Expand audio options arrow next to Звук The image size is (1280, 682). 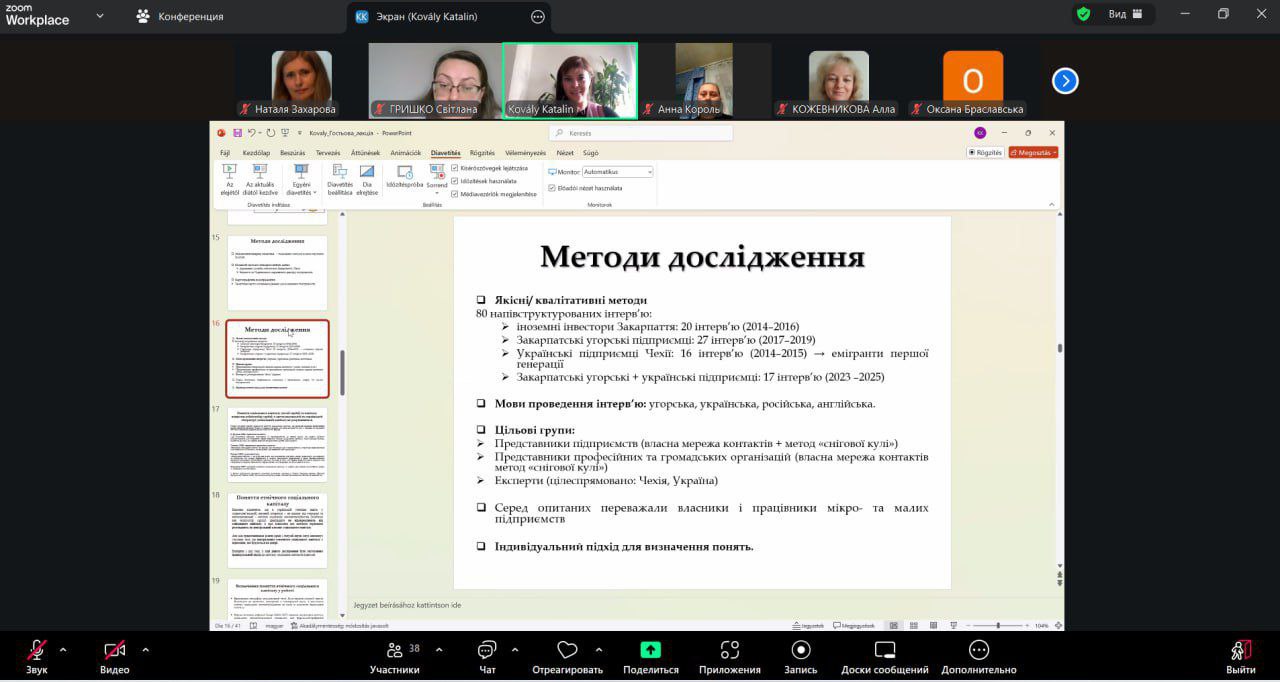coord(63,649)
